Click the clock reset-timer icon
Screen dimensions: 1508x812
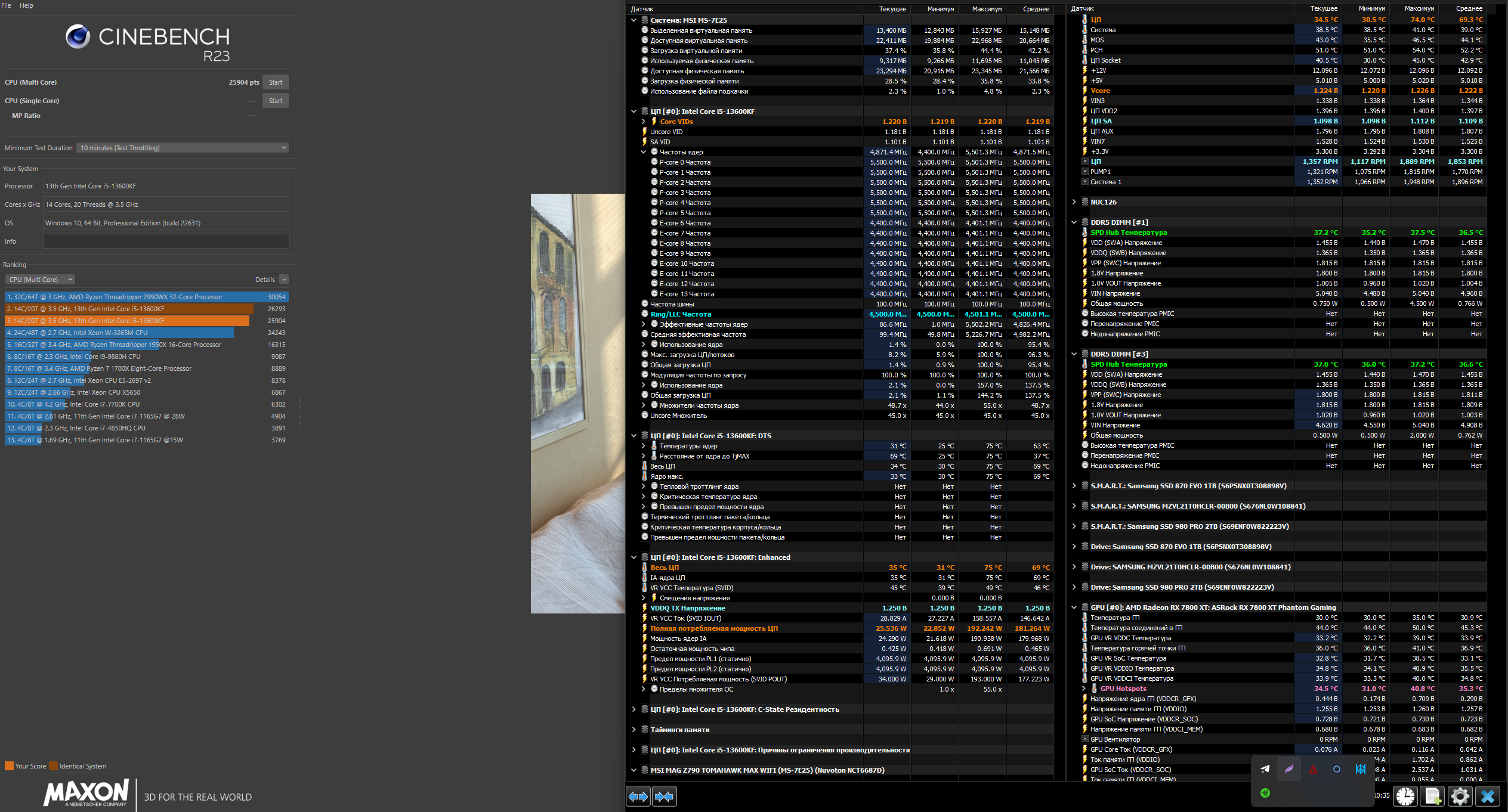(x=1405, y=796)
